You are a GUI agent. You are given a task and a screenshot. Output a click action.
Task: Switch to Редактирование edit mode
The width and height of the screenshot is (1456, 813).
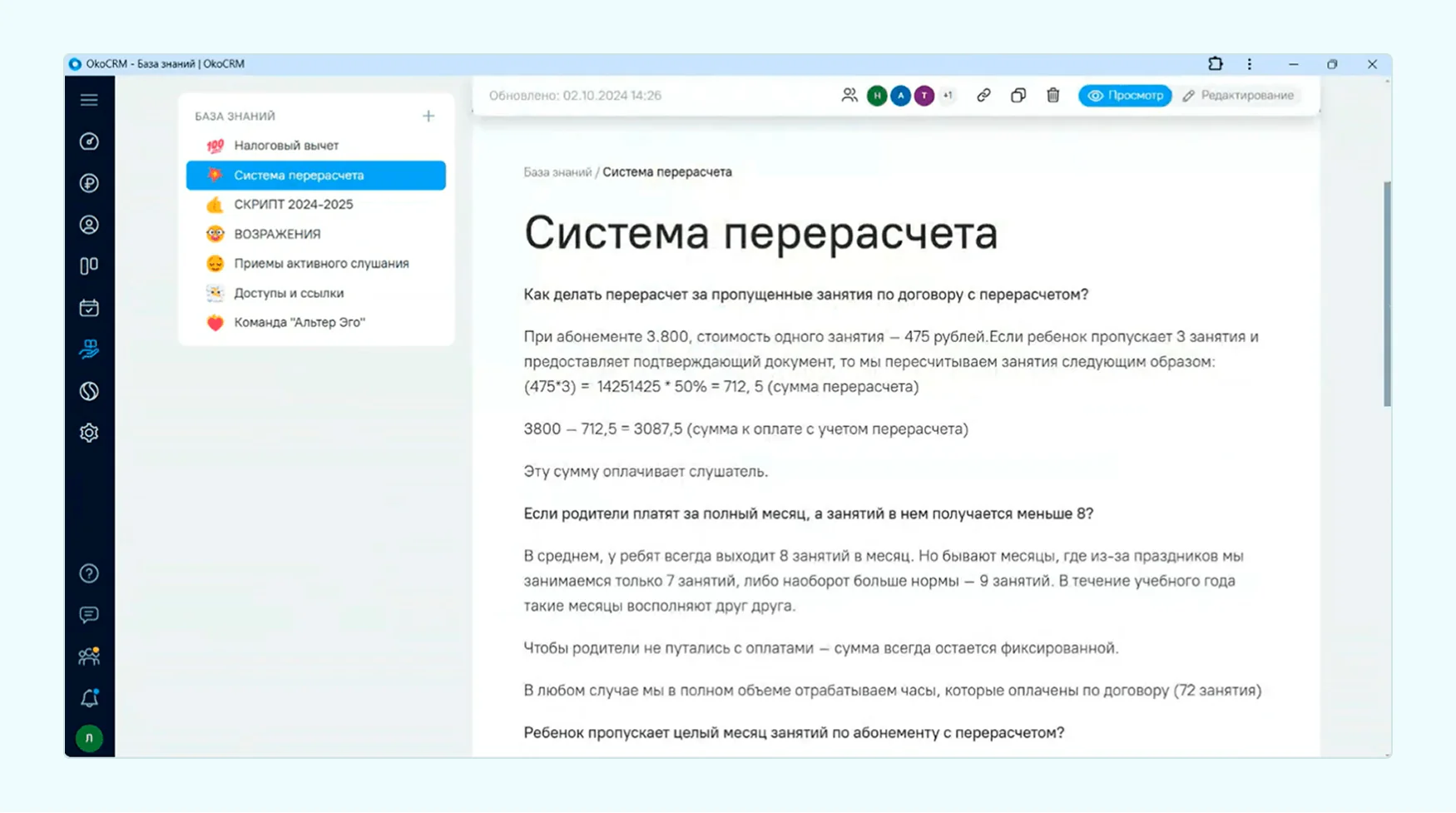tap(1239, 96)
